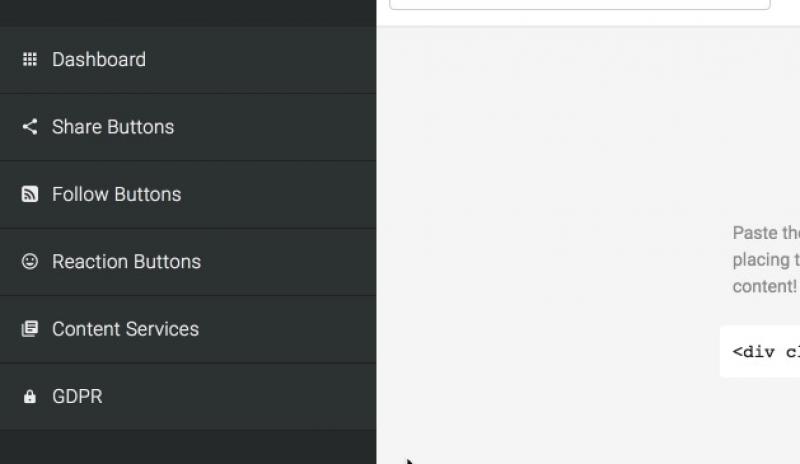Open the Dashboard menu item
This screenshot has height=464, width=800.
(x=99, y=60)
